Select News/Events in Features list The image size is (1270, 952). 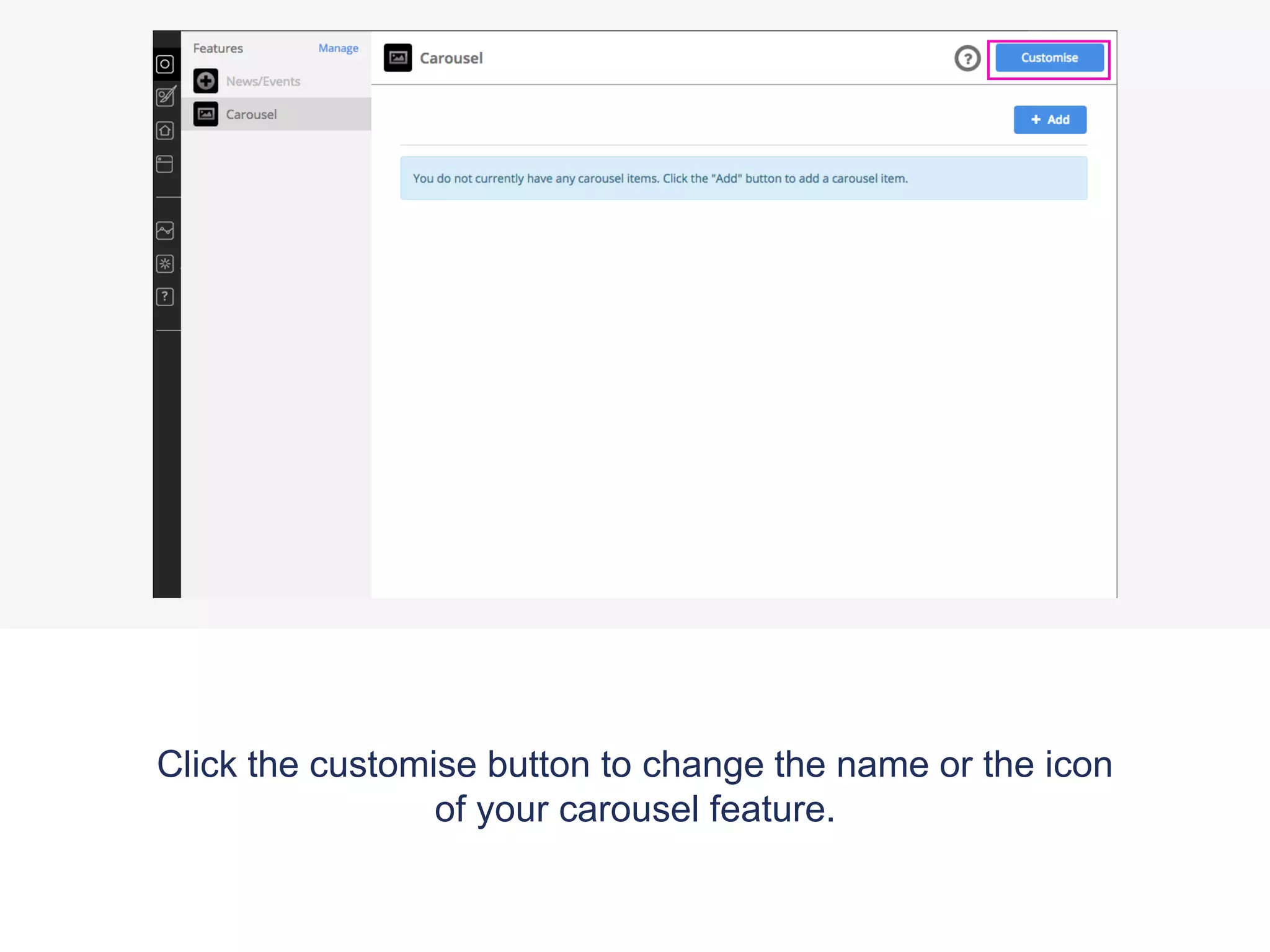277,81
